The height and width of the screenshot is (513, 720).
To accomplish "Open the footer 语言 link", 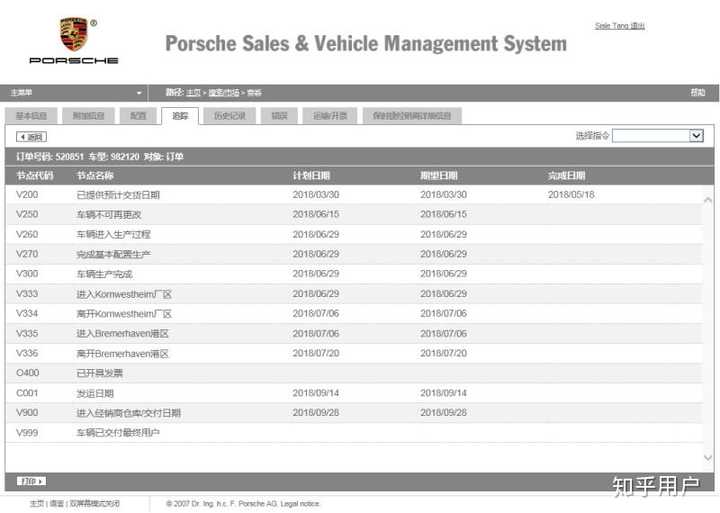I will 56,504.
